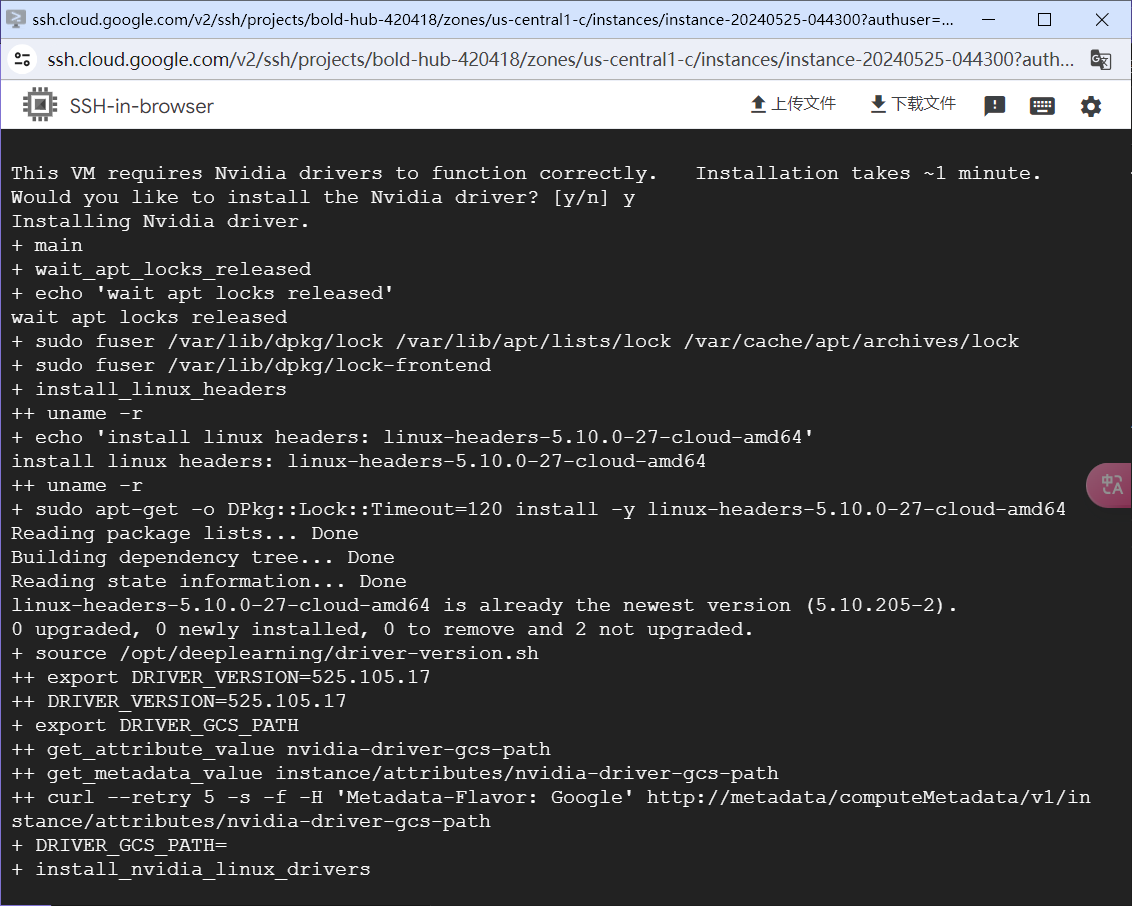The width and height of the screenshot is (1132, 906).
Task: Minimize the browser window
Action: pyautogui.click(x=988, y=19)
